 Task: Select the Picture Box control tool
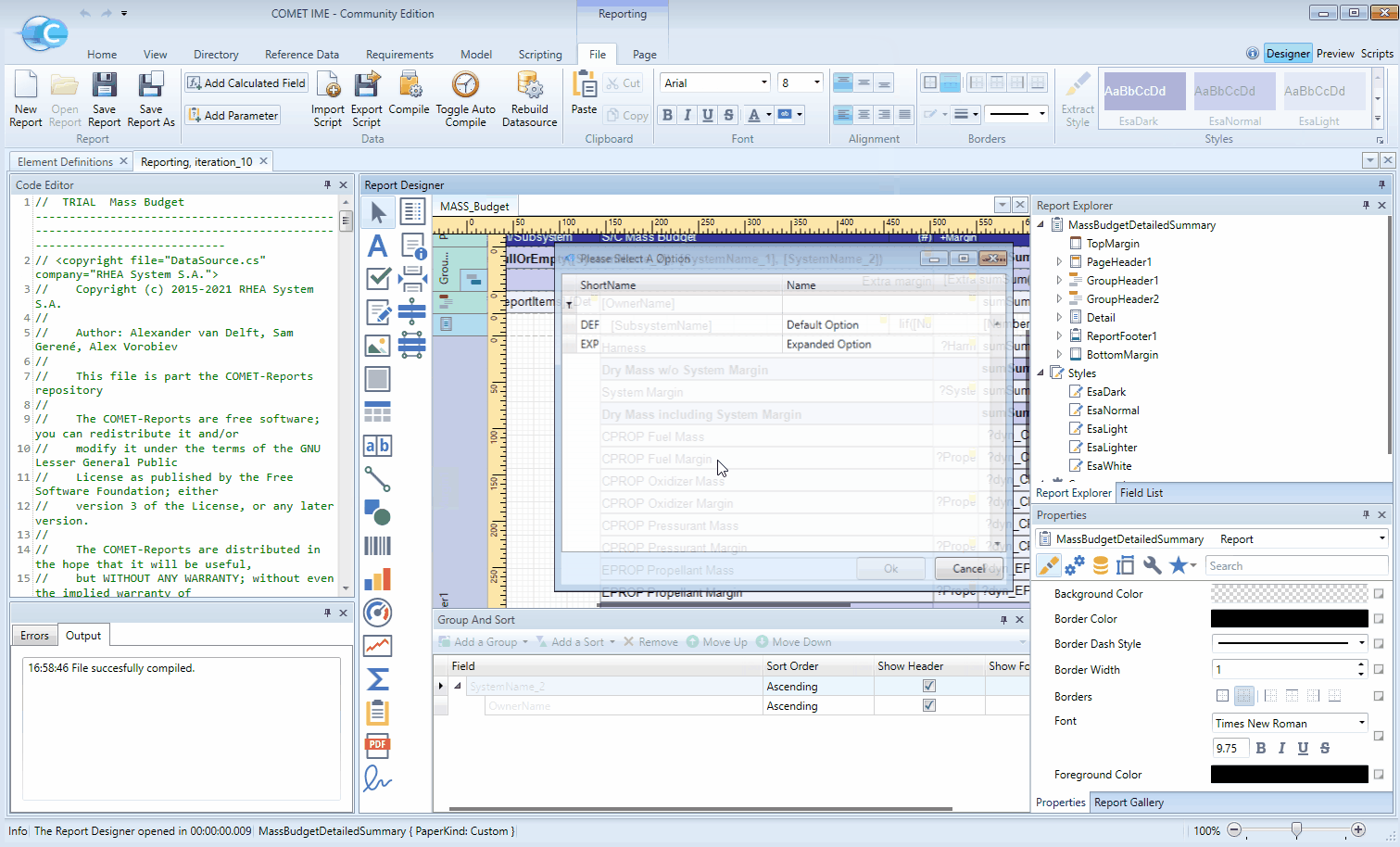[x=378, y=346]
